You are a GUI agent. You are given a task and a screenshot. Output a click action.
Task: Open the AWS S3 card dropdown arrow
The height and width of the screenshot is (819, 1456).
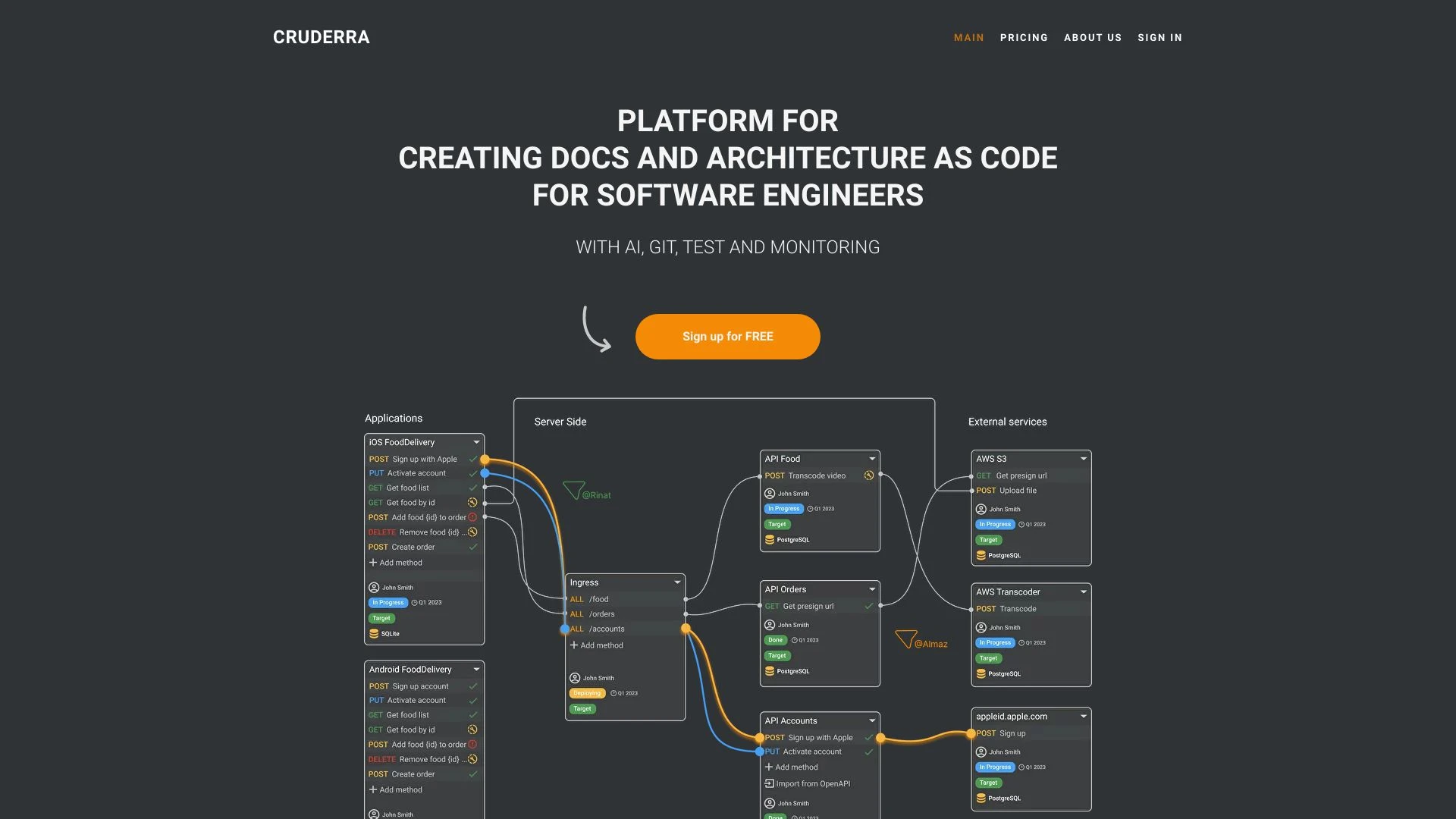point(1083,459)
